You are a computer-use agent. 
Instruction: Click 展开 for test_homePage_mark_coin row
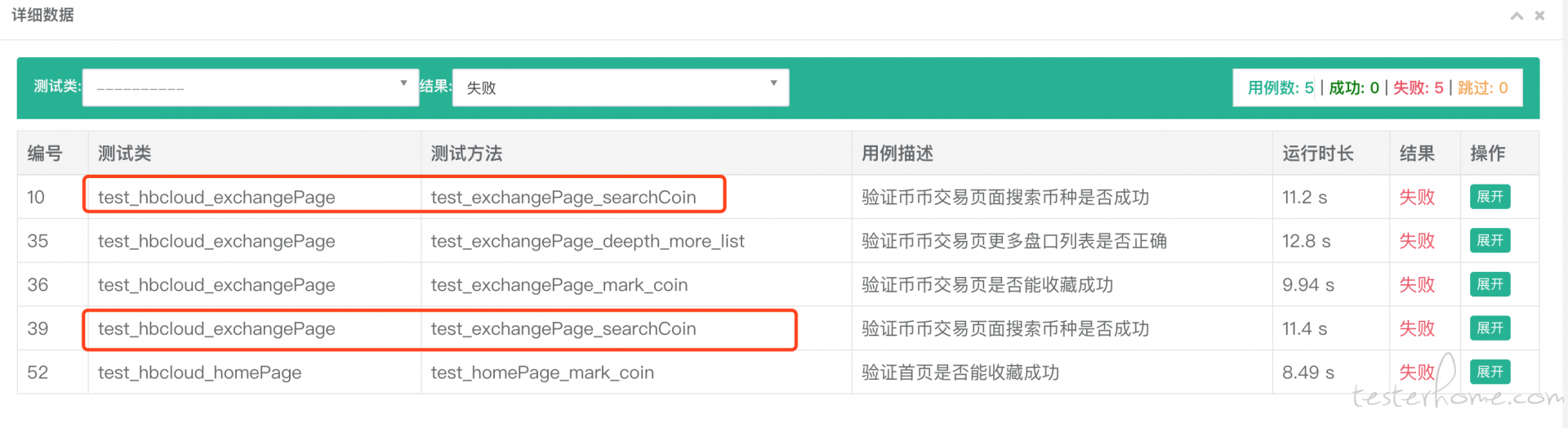click(x=1490, y=372)
